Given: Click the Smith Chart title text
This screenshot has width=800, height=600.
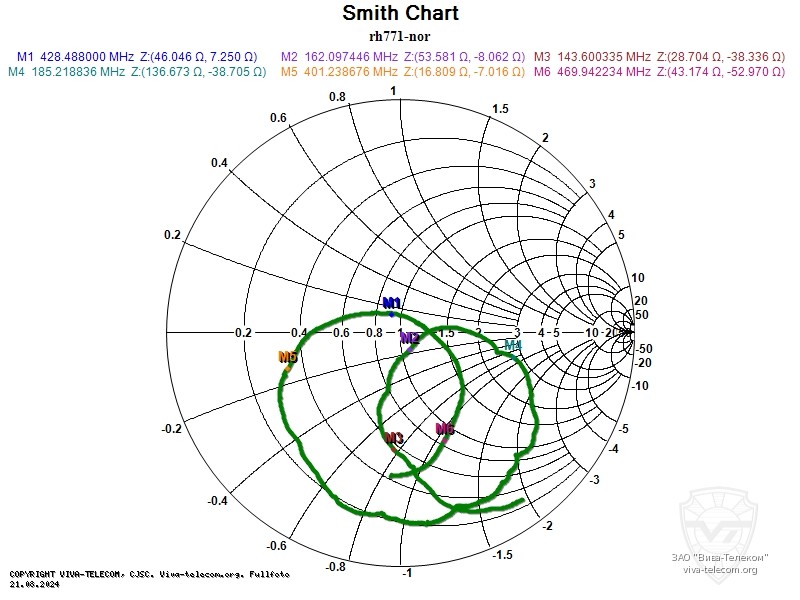Looking at the screenshot, I should click(400, 14).
